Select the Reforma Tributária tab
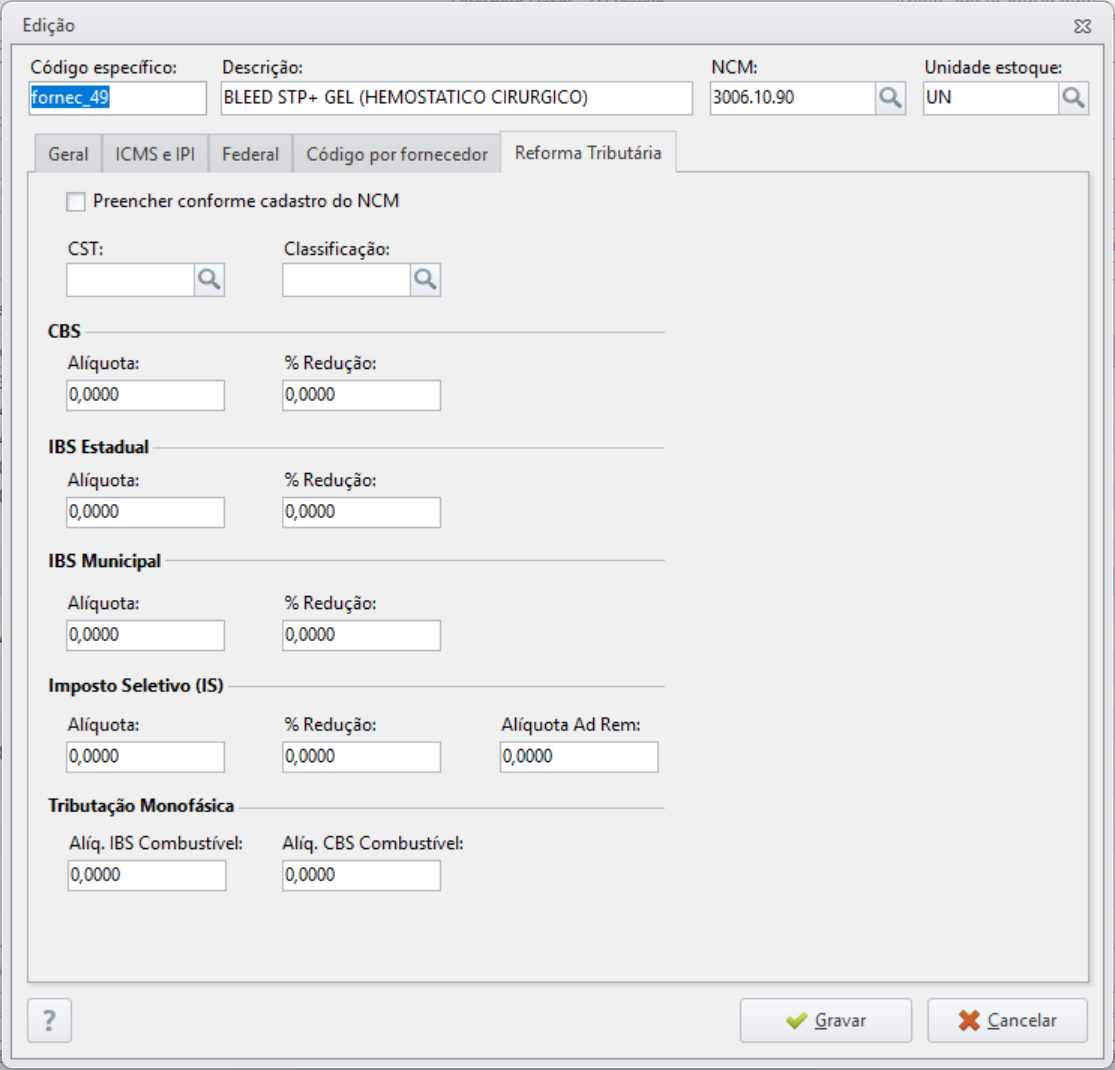The width and height of the screenshot is (1115, 1070). click(x=588, y=153)
